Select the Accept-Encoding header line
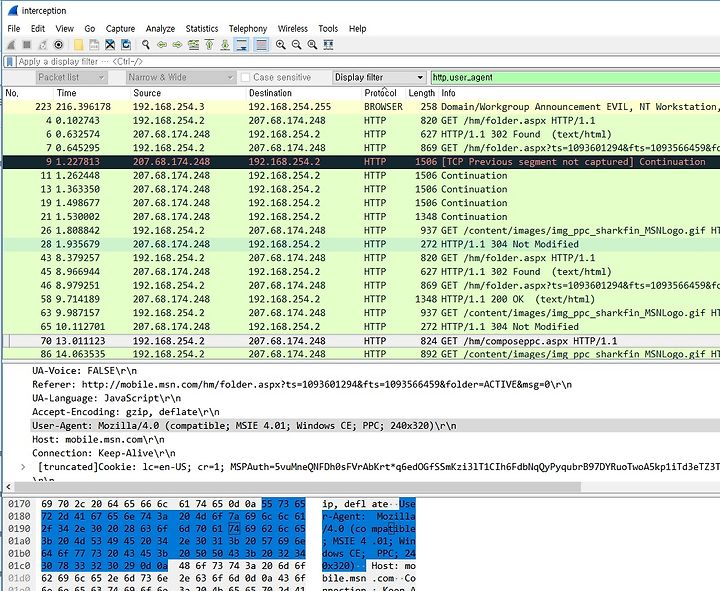The image size is (720, 591). coord(126,412)
